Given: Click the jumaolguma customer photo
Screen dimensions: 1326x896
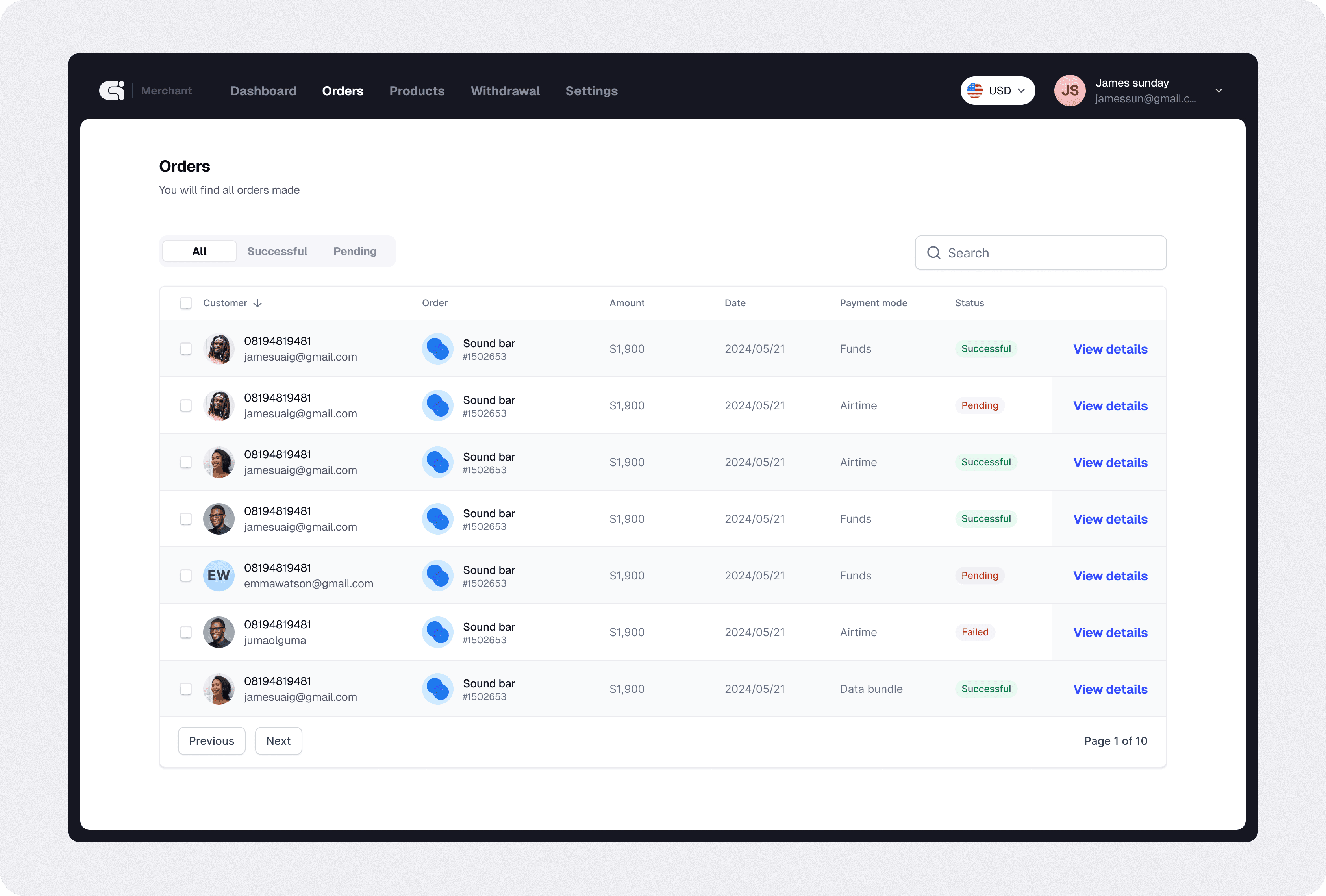Looking at the screenshot, I should [x=219, y=632].
